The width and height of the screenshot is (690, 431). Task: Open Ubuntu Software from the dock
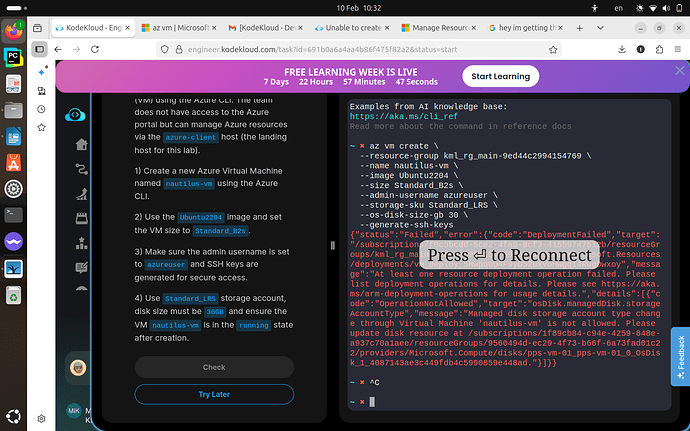point(13,162)
